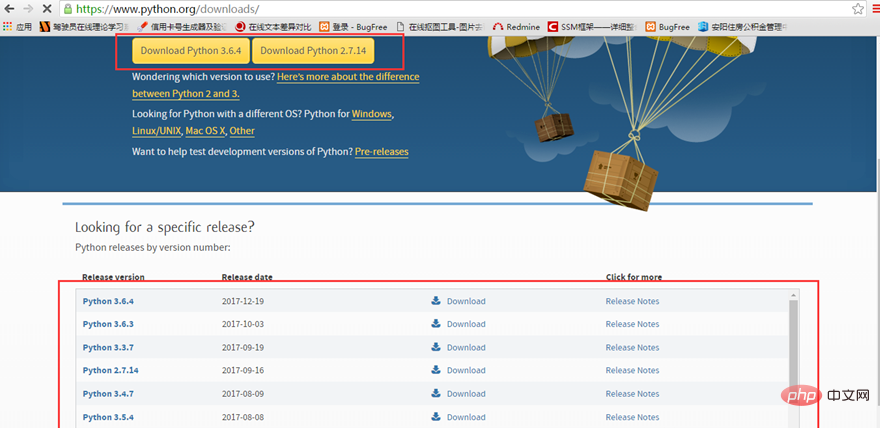The image size is (880, 428).
Task: Click Download Python 2.7.14 button
Action: point(313,51)
